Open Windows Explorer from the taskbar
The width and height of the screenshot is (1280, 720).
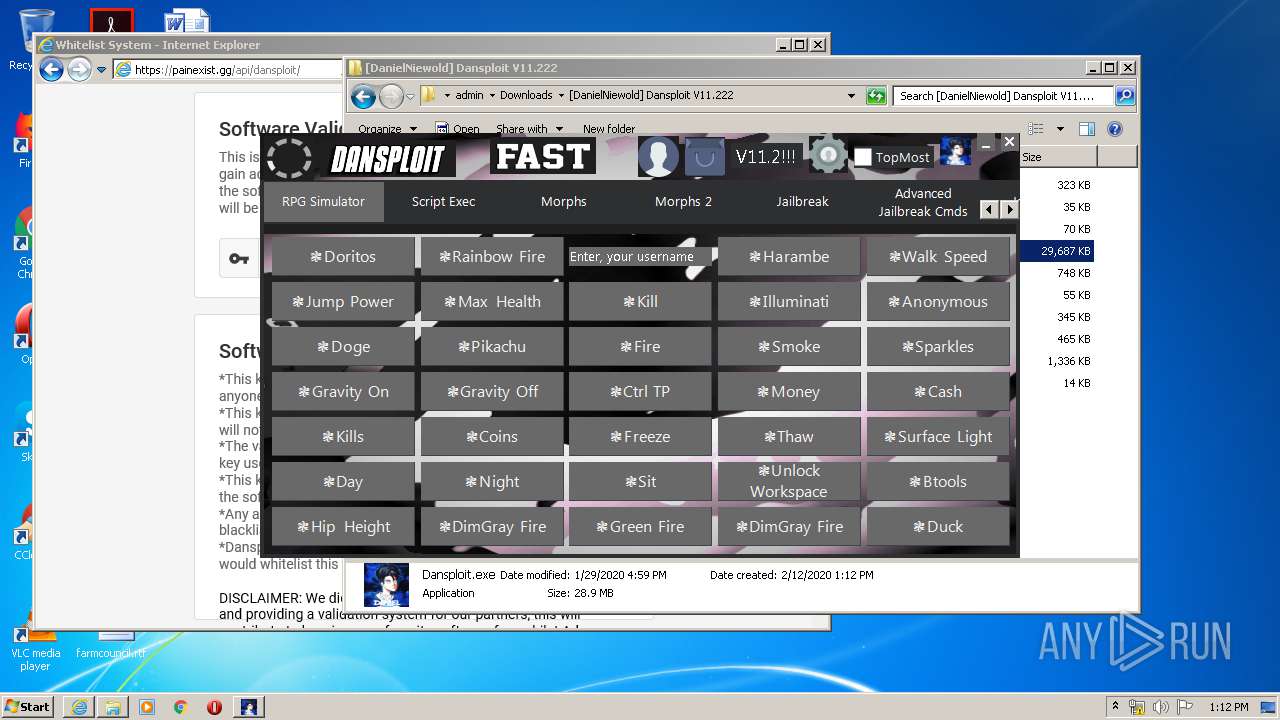click(x=113, y=707)
